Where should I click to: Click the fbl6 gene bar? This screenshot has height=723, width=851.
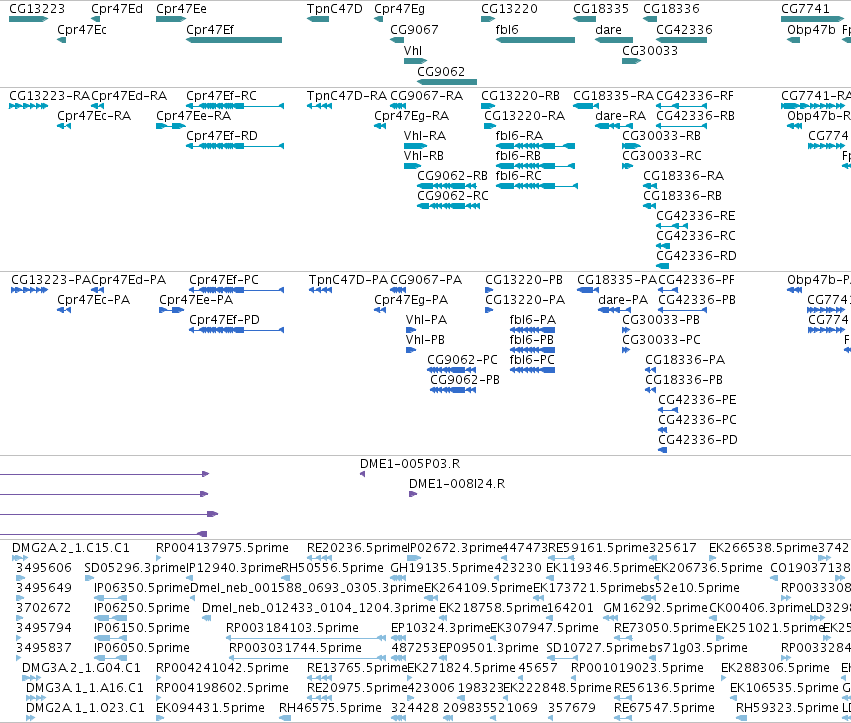(535, 40)
